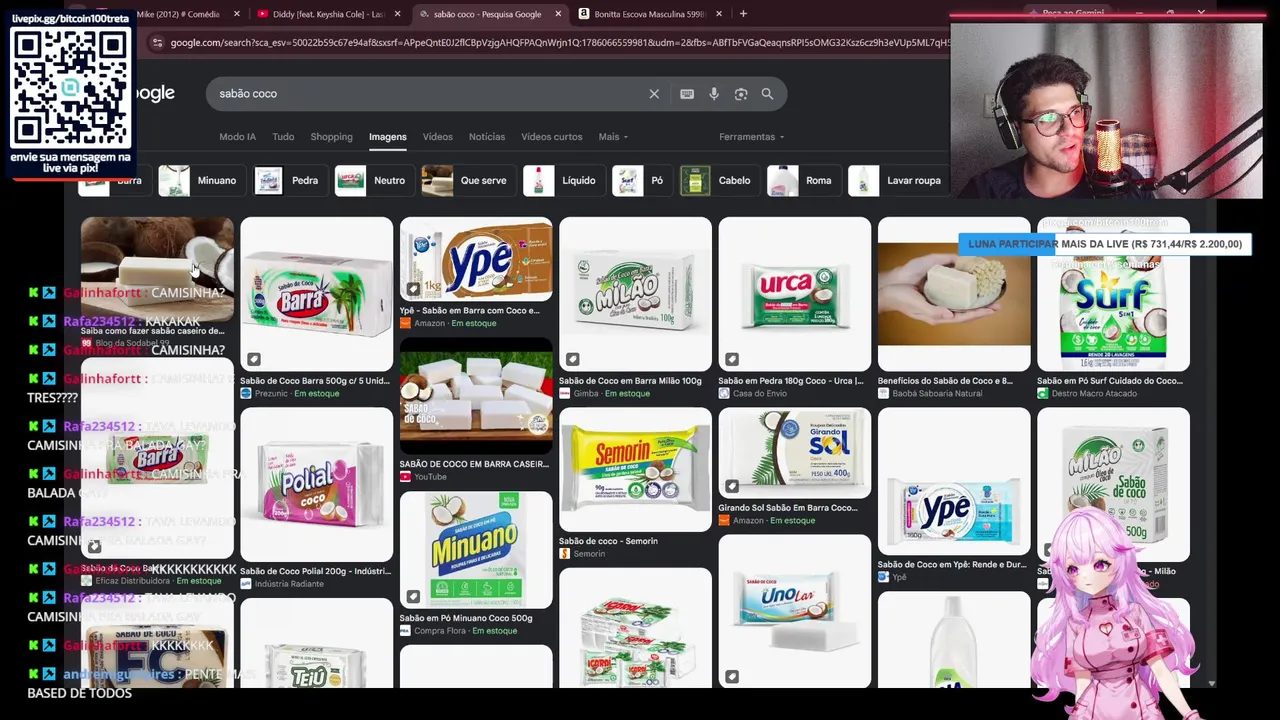
Task: Click the Compra Flora source favicon
Action: click(405, 631)
